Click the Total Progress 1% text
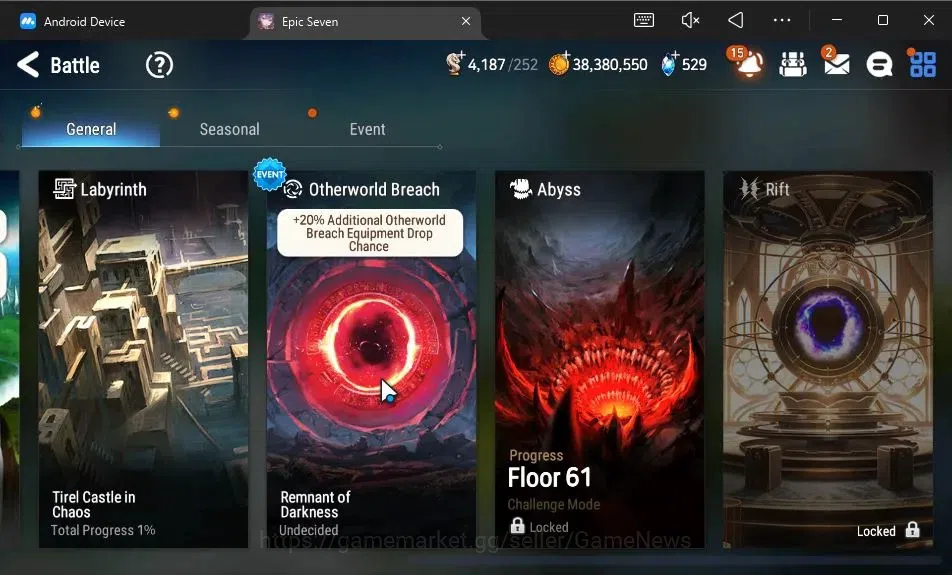The image size is (952, 575). tap(103, 530)
